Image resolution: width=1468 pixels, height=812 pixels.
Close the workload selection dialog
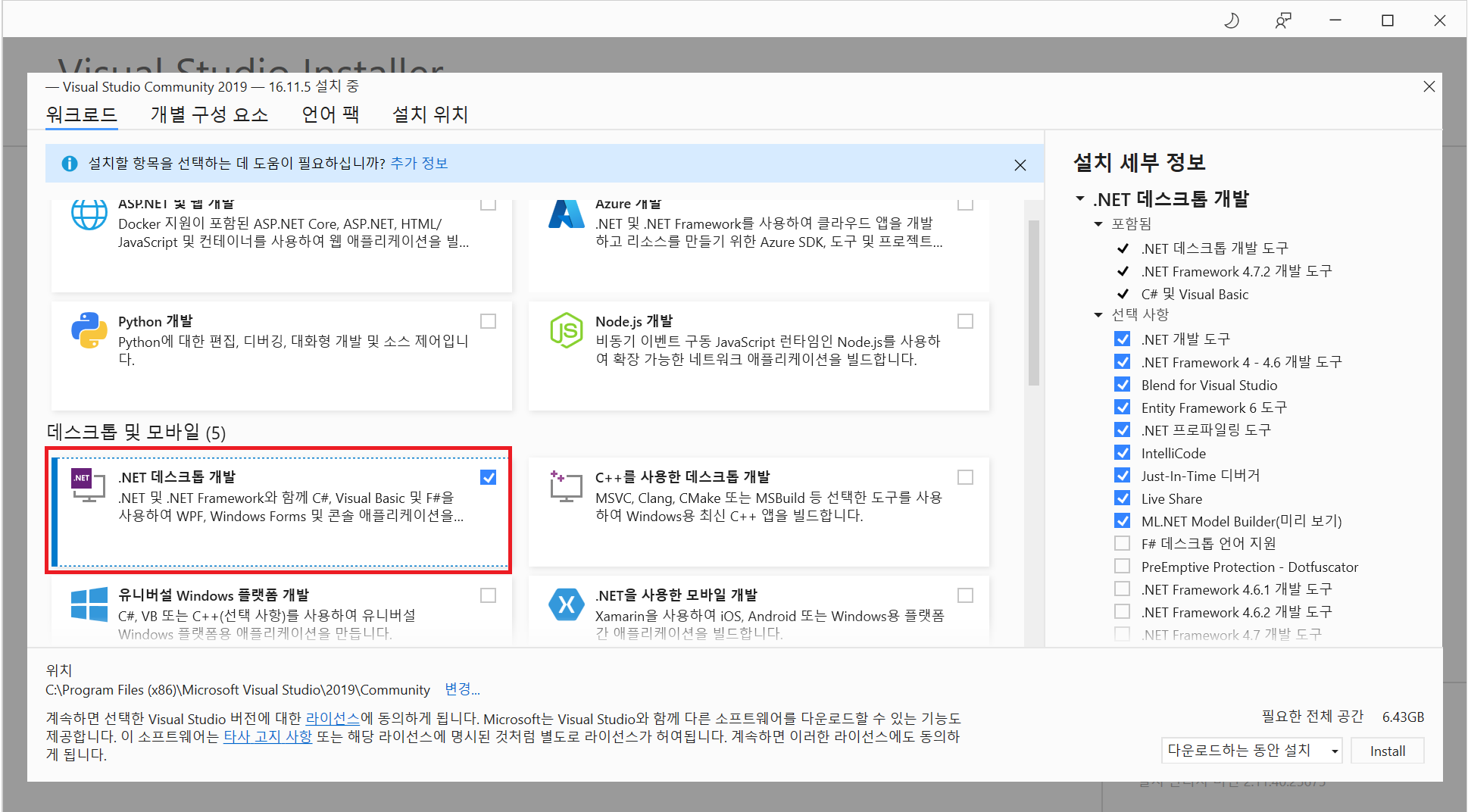1429,86
